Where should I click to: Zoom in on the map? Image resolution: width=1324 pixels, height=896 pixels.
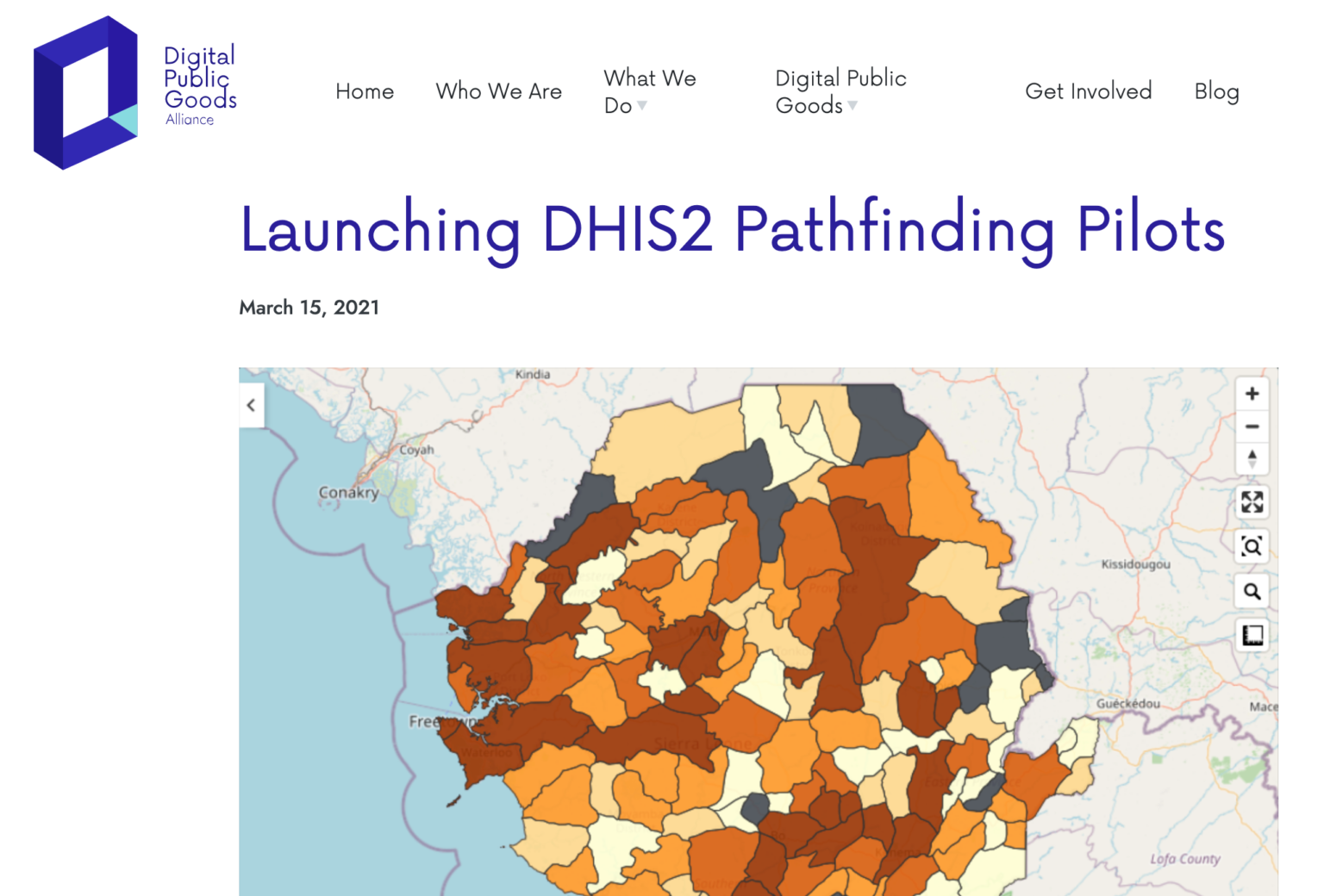coord(1252,393)
